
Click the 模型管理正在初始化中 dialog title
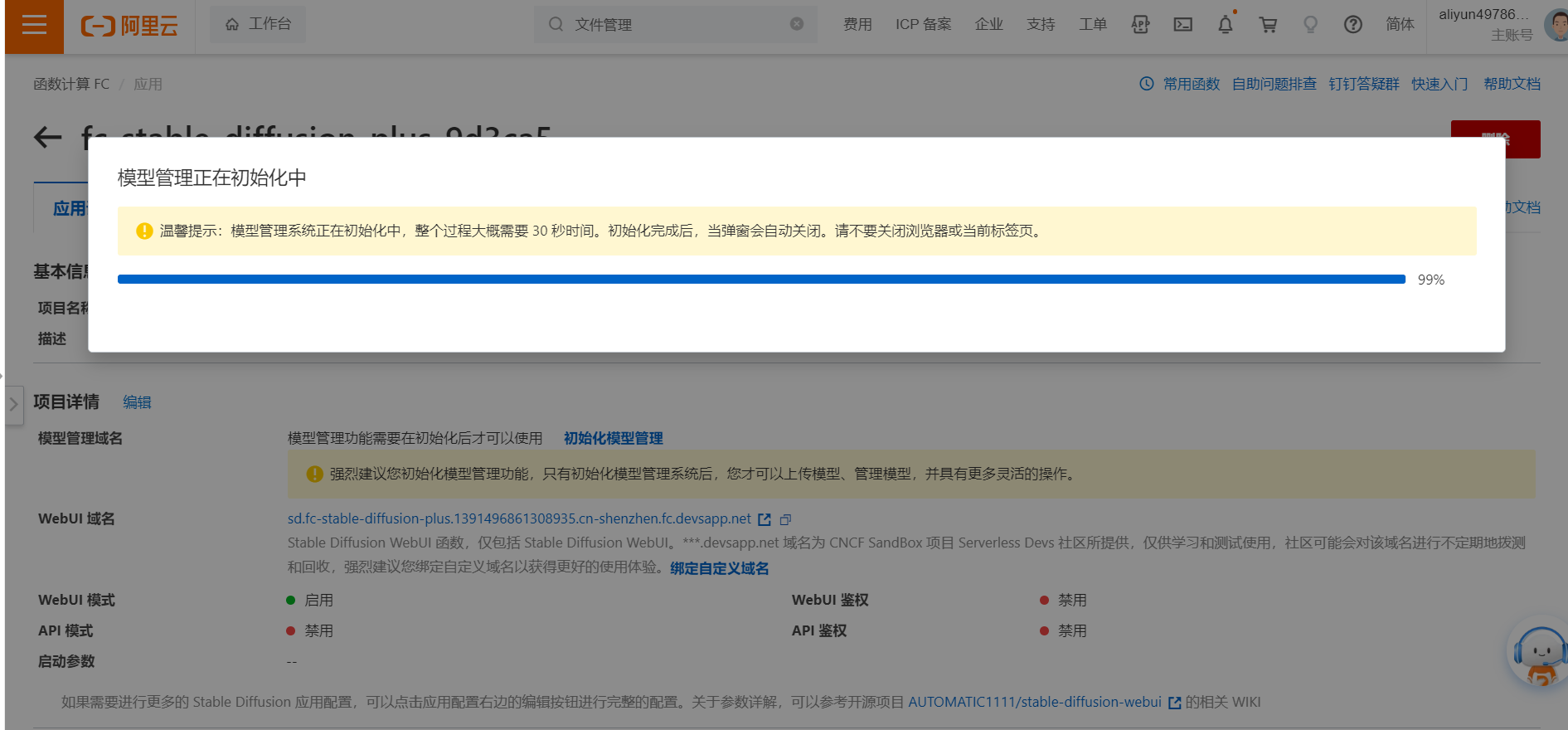pyautogui.click(x=212, y=178)
